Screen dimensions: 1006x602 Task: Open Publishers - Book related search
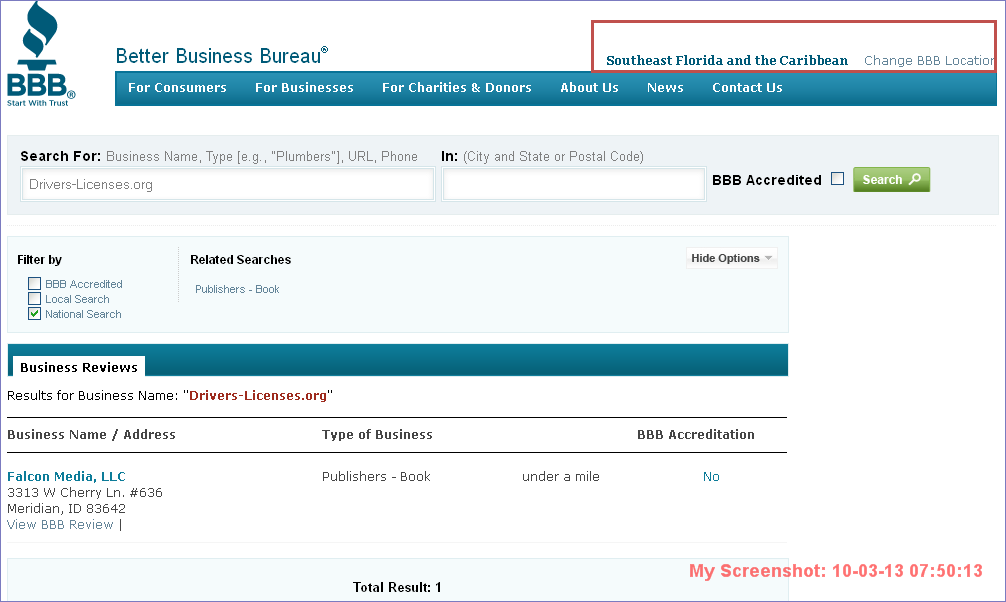pos(237,289)
